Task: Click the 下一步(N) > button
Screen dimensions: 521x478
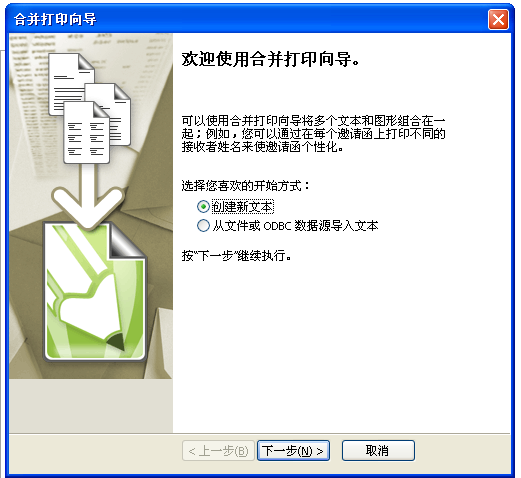Action: click(293, 451)
